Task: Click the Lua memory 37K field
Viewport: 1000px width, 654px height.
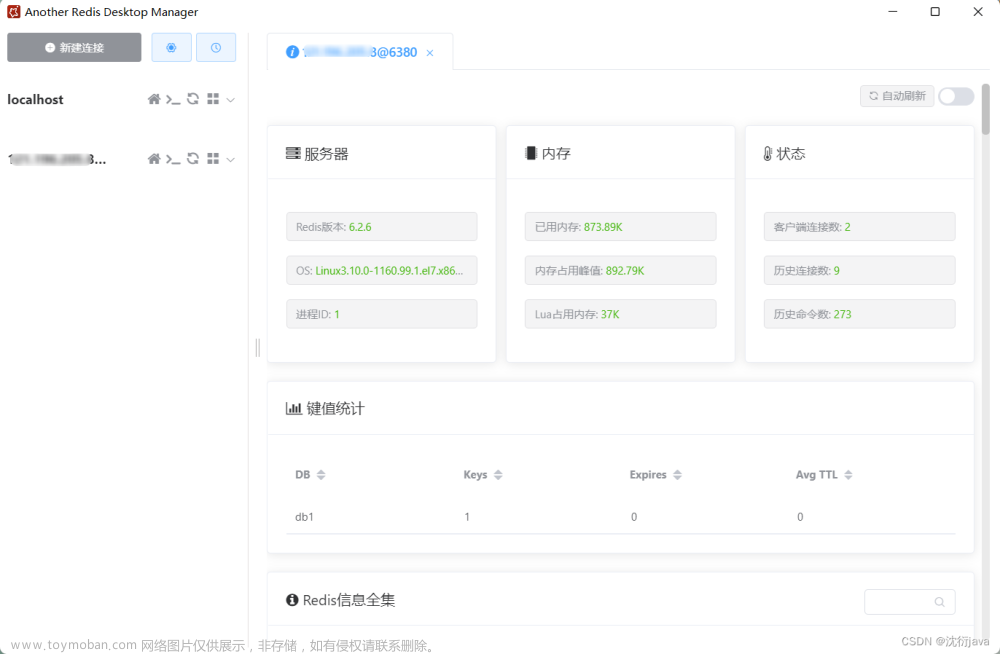Action: [621, 314]
